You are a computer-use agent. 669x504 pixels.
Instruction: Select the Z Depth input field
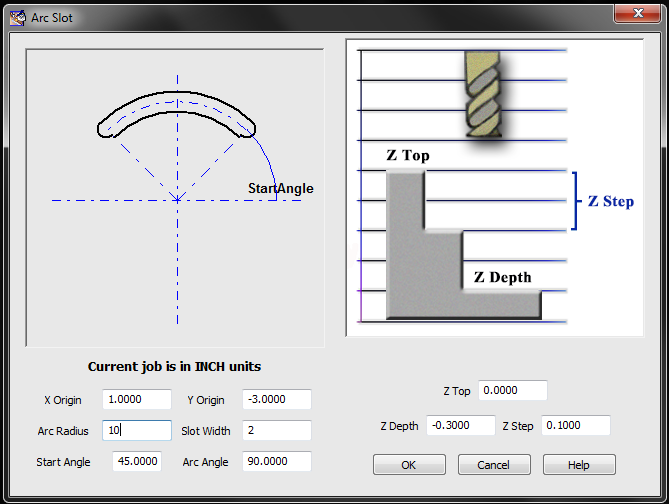point(461,425)
